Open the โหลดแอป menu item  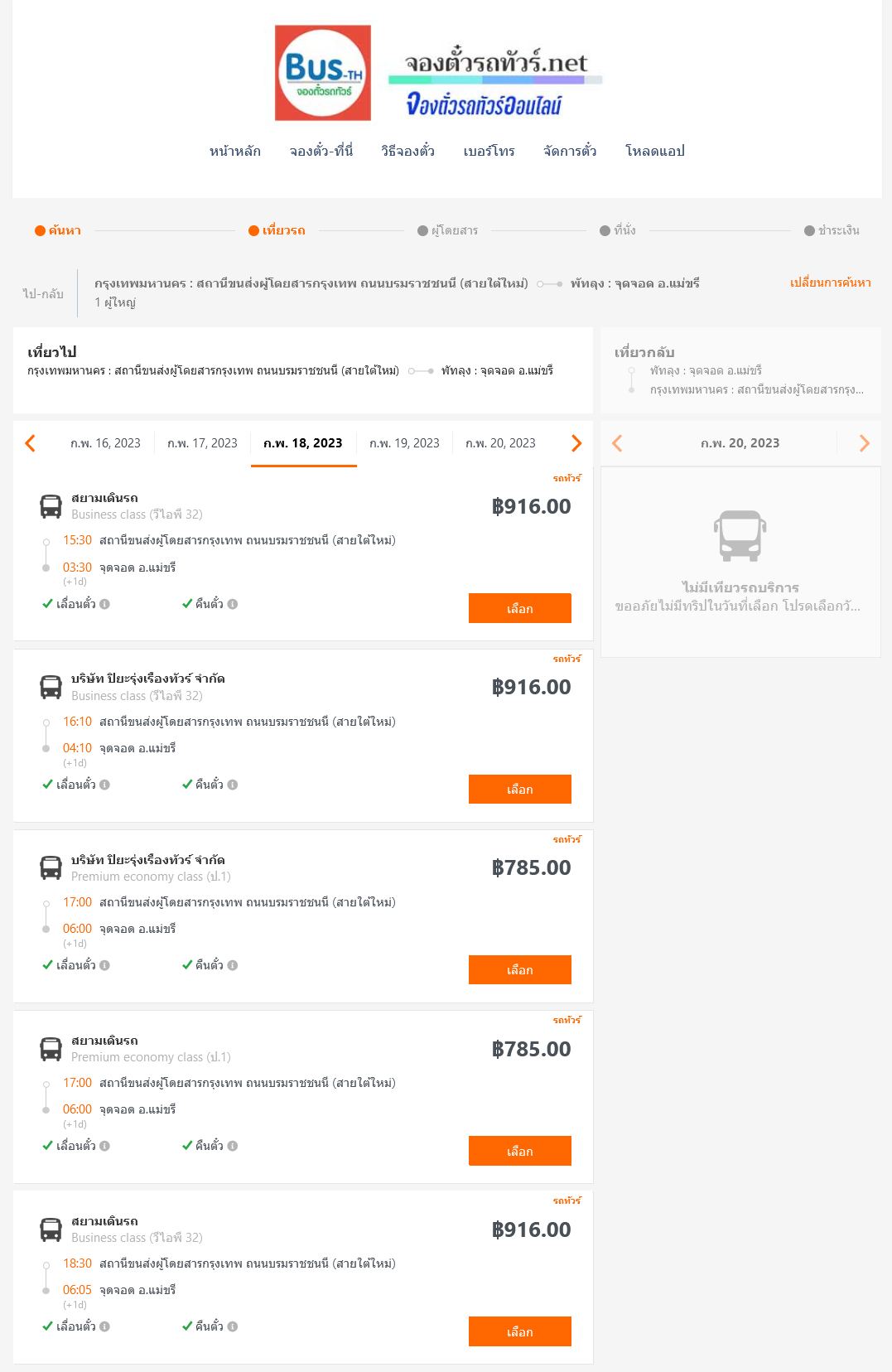pyautogui.click(x=655, y=151)
